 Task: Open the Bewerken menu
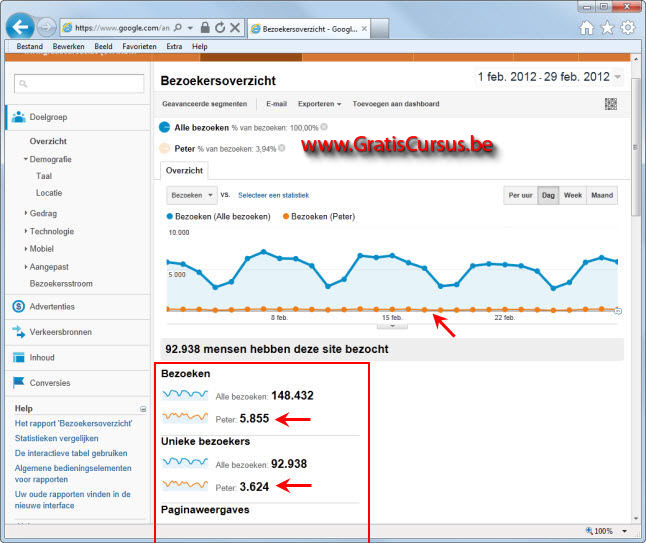68,47
